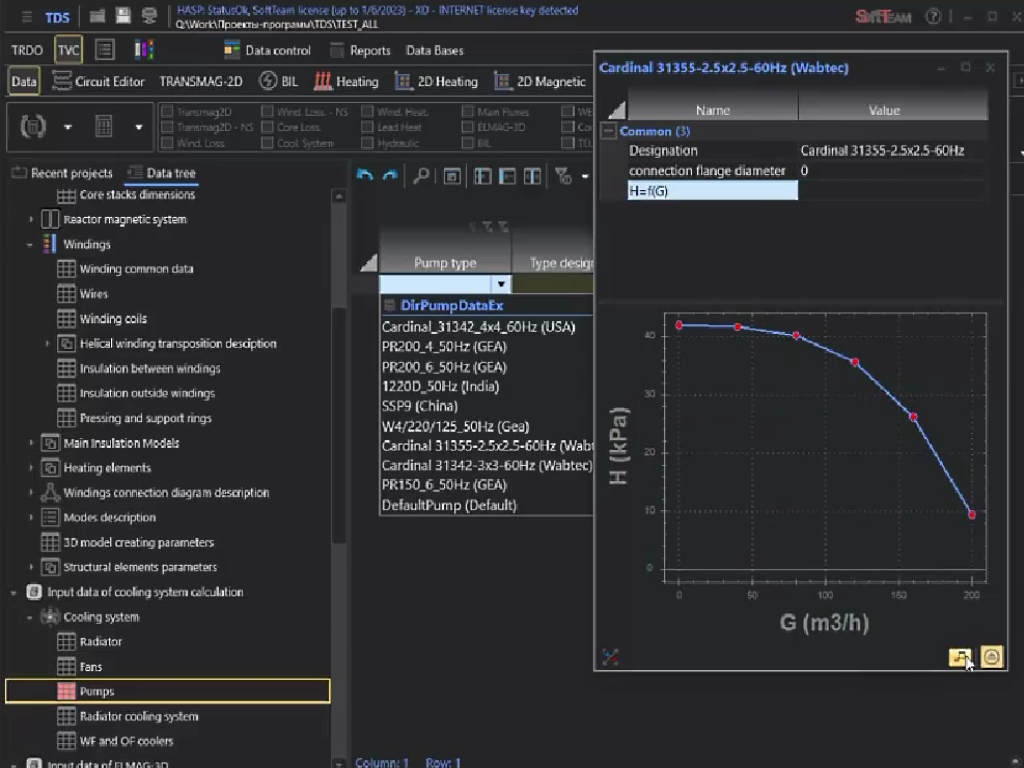Tick the Wind. Loss. checkbox
The image size is (1024, 768).
pos(167,143)
